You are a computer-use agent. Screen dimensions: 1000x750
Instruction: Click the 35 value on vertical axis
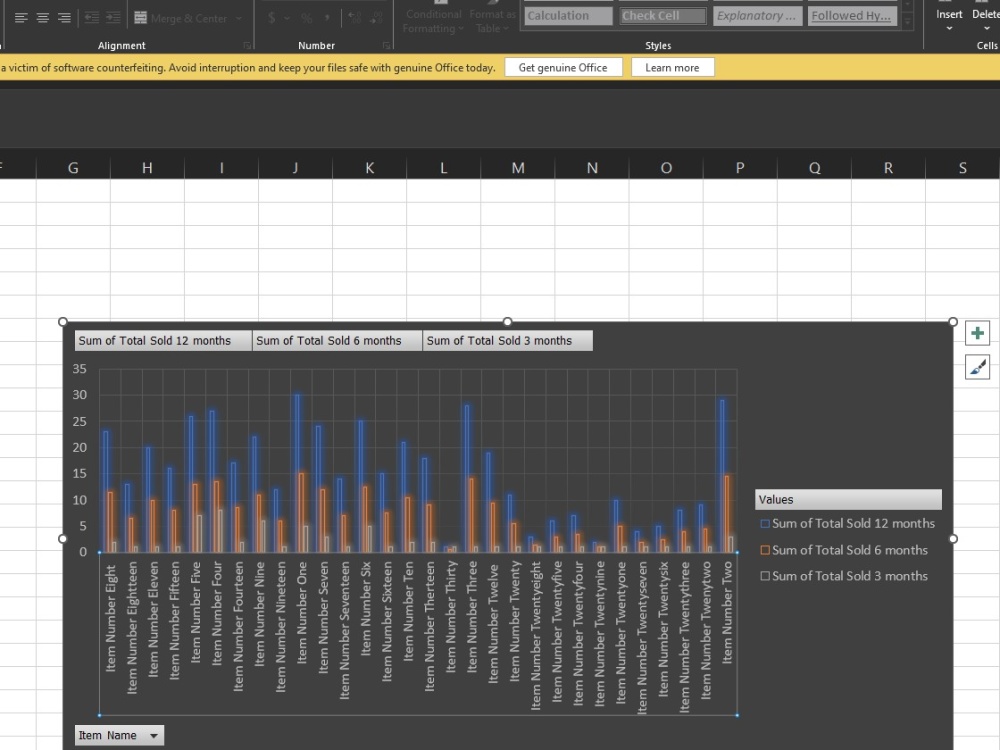click(79, 369)
